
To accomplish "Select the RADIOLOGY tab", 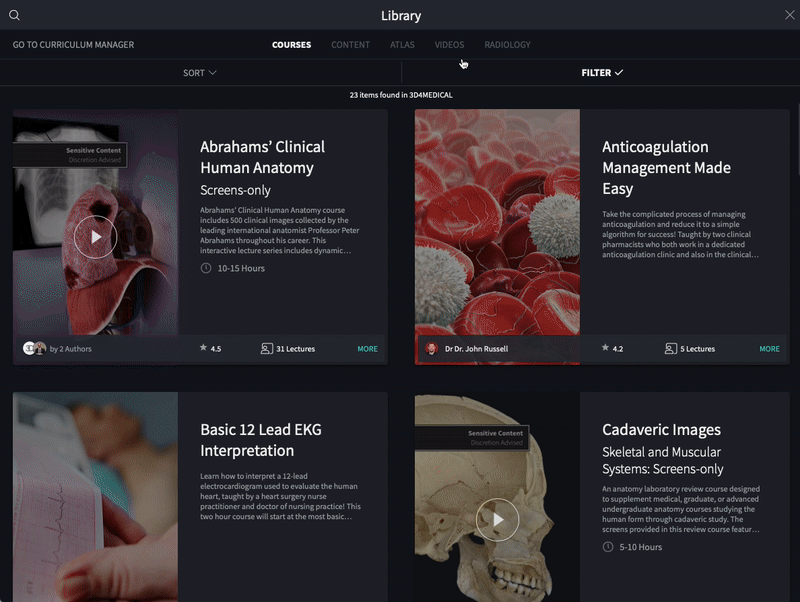I will click(x=508, y=45).
